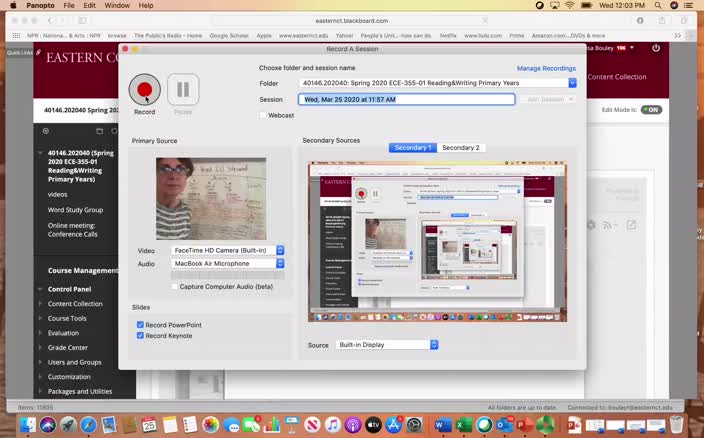Expand the Source Built-in Display dropdown
Image resolution: width=704 pixels, height=438 pixels.
386,345
